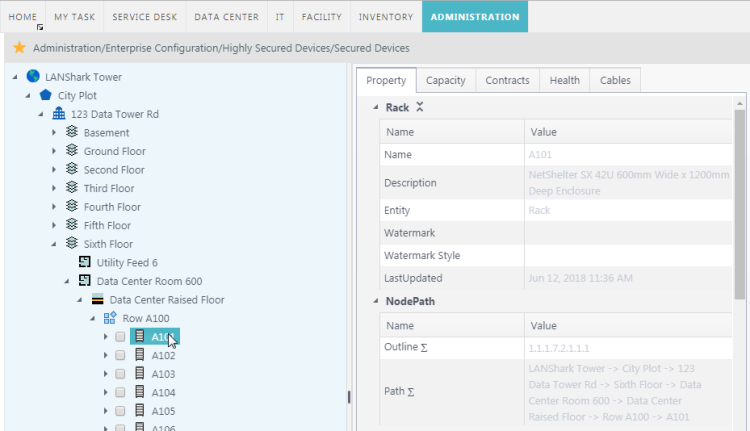
Task: Click the Utility Feed 6 room icon
Action: pyautogui.click(x=85, y=262)
